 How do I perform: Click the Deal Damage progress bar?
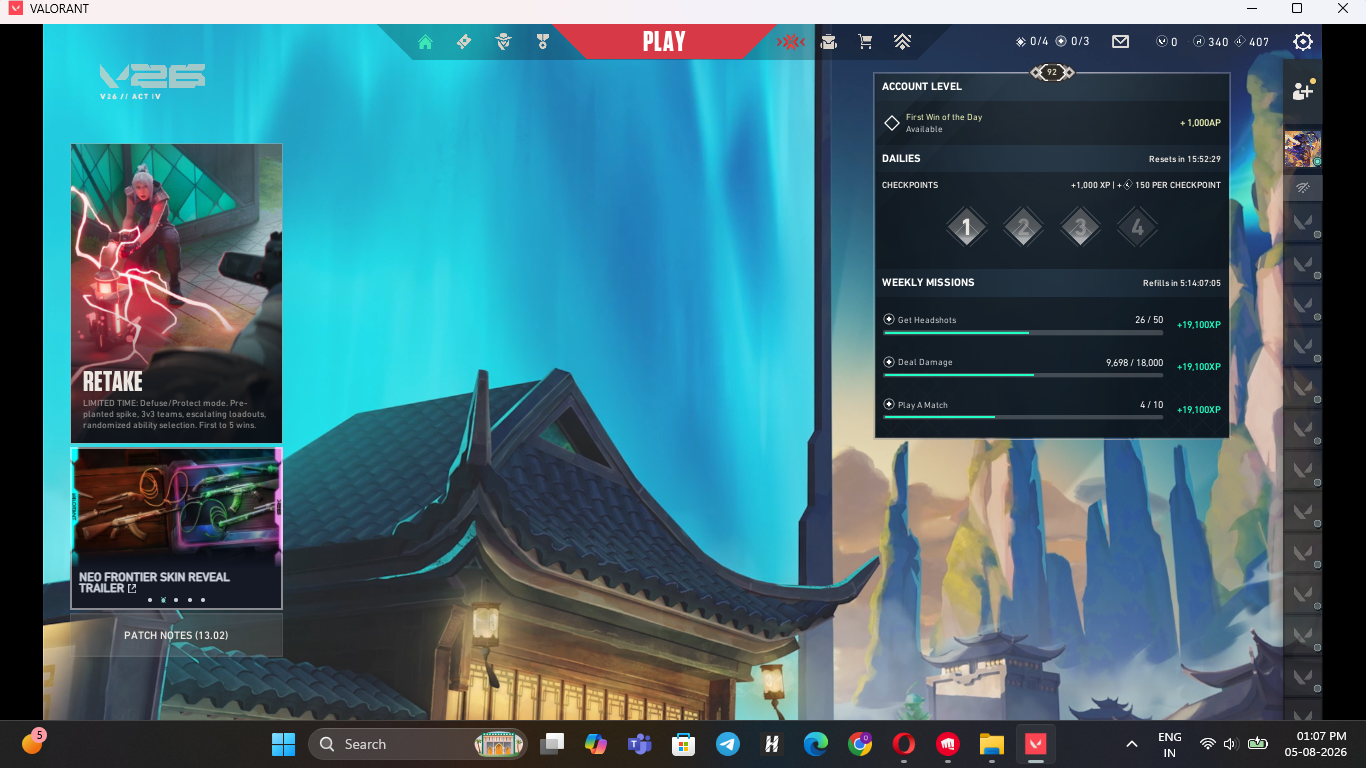(1023, 375)
